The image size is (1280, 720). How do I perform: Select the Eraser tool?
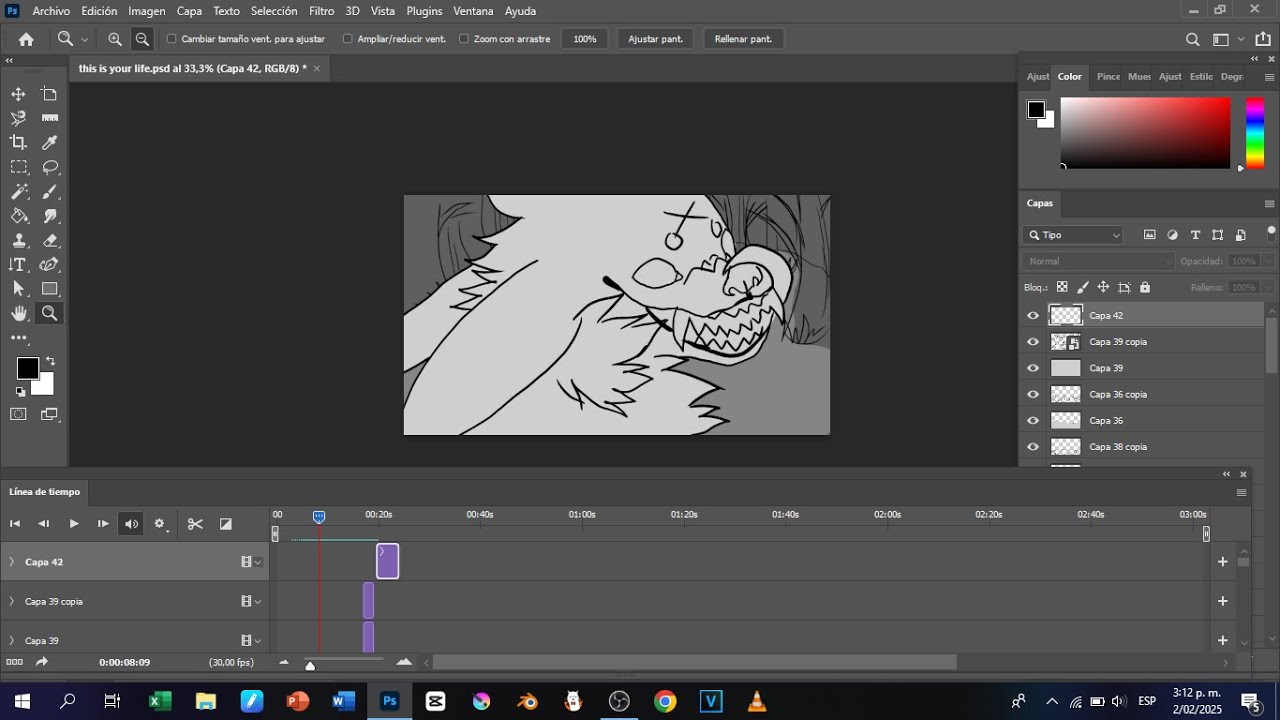[x=50, y=241]
